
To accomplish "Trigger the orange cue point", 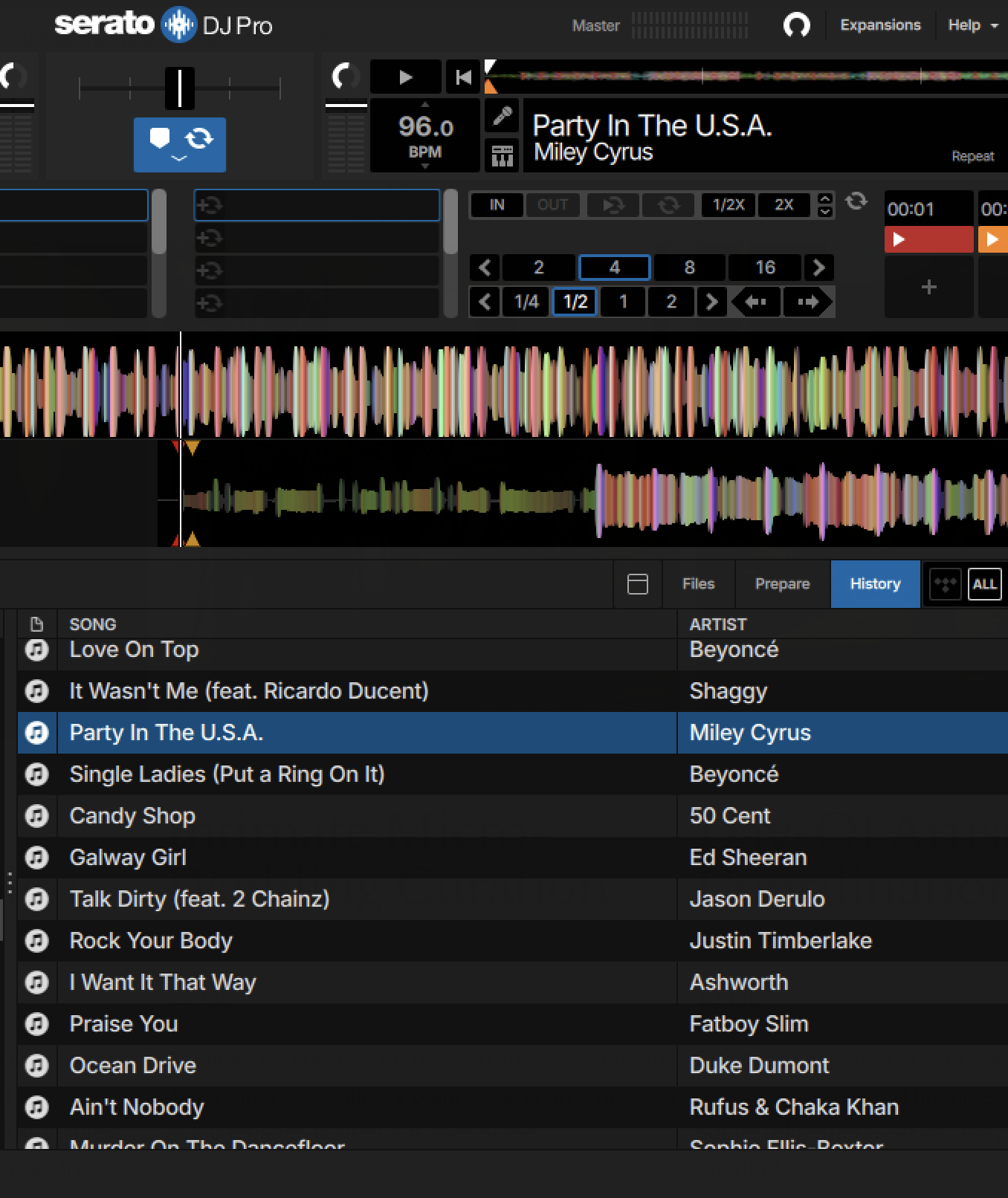I will click(993, 239).
